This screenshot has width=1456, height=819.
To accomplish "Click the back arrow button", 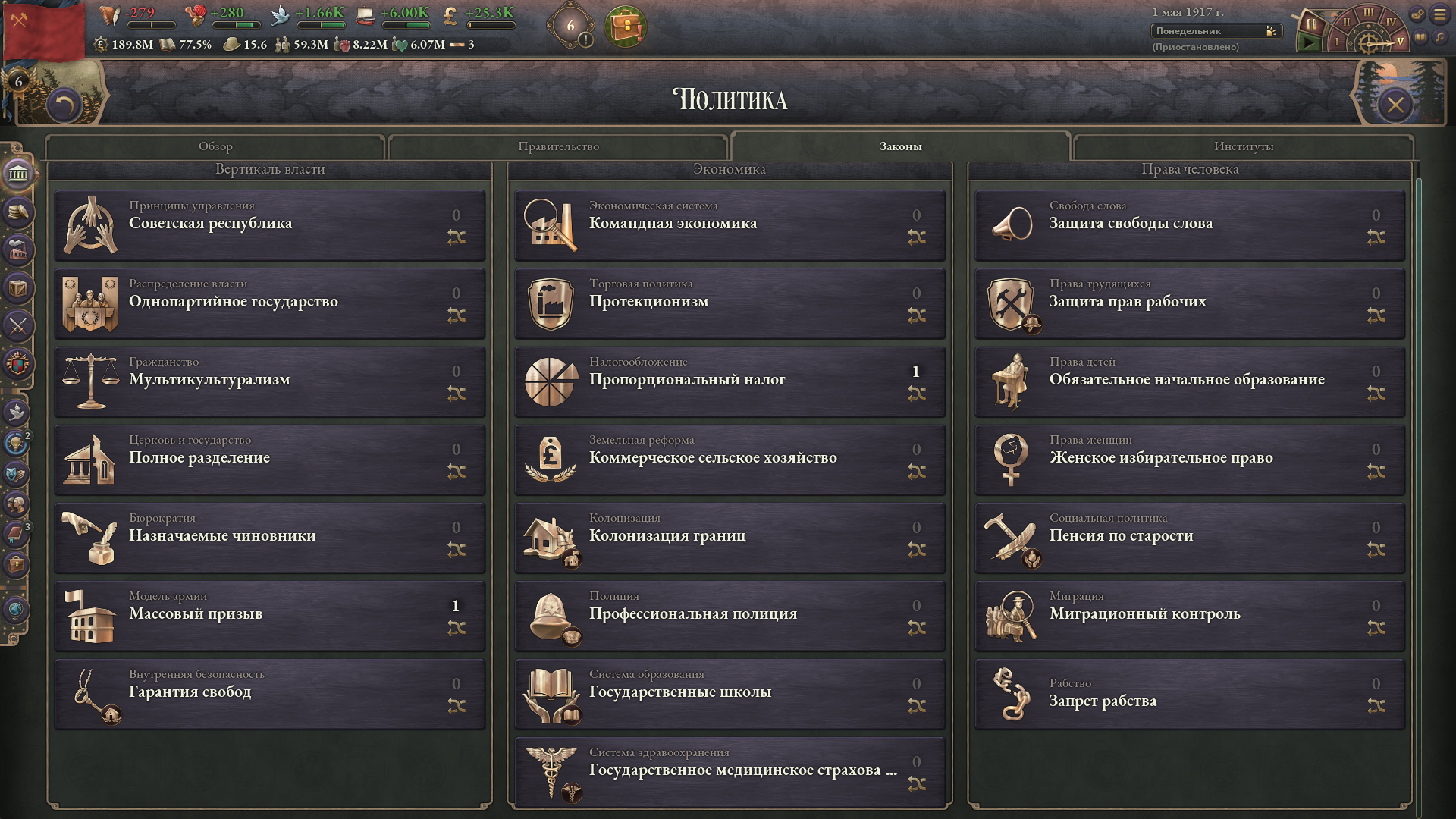I will click(64, 105).
